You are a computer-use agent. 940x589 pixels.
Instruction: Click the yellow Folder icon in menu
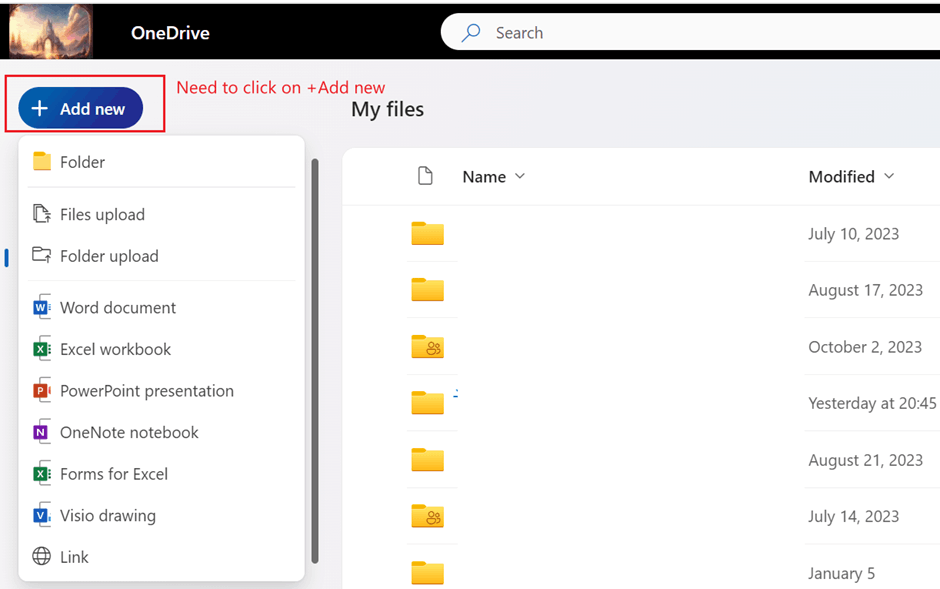click(42, 161)
